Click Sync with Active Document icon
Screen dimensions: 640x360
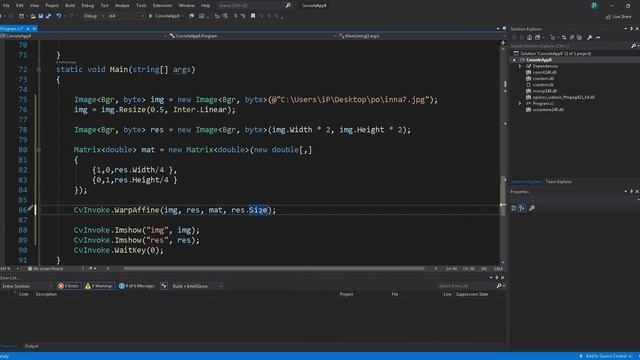click(x=564, y=38)
